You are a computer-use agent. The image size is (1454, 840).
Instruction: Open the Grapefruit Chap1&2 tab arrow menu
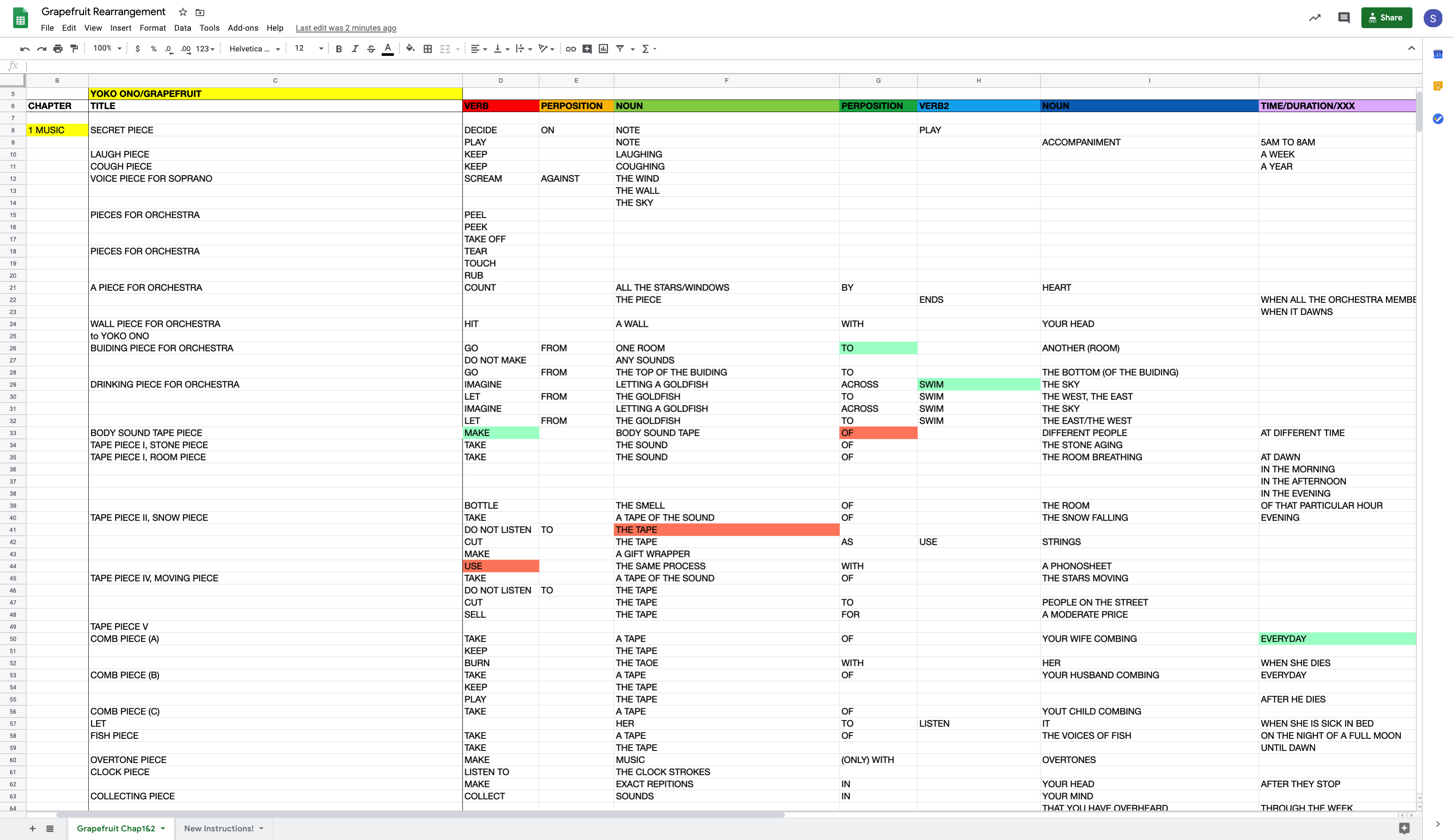click(163, 828)
